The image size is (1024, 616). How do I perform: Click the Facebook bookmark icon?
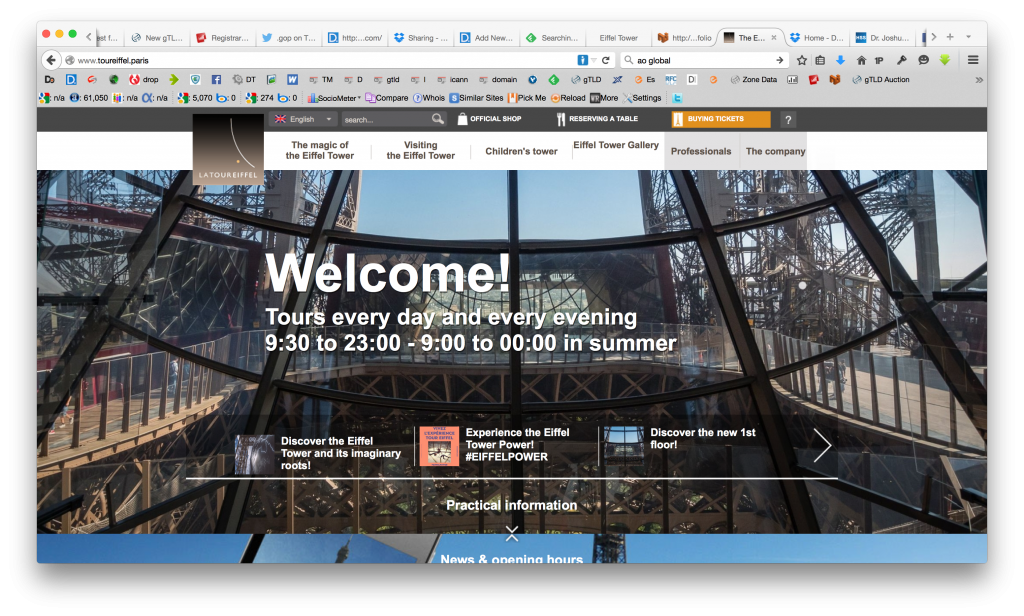(216, 80)
